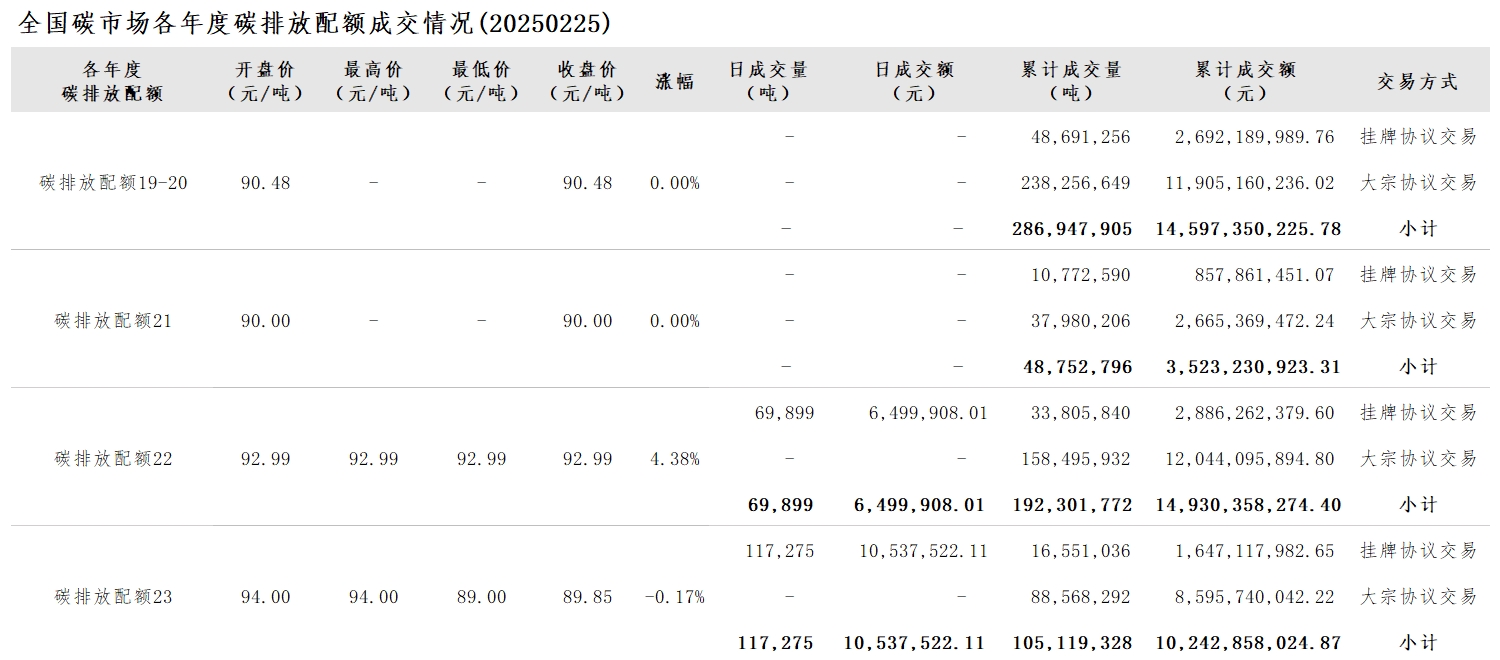Click lowest price 92.99 of 碳排放配额22

coord(482,459)
